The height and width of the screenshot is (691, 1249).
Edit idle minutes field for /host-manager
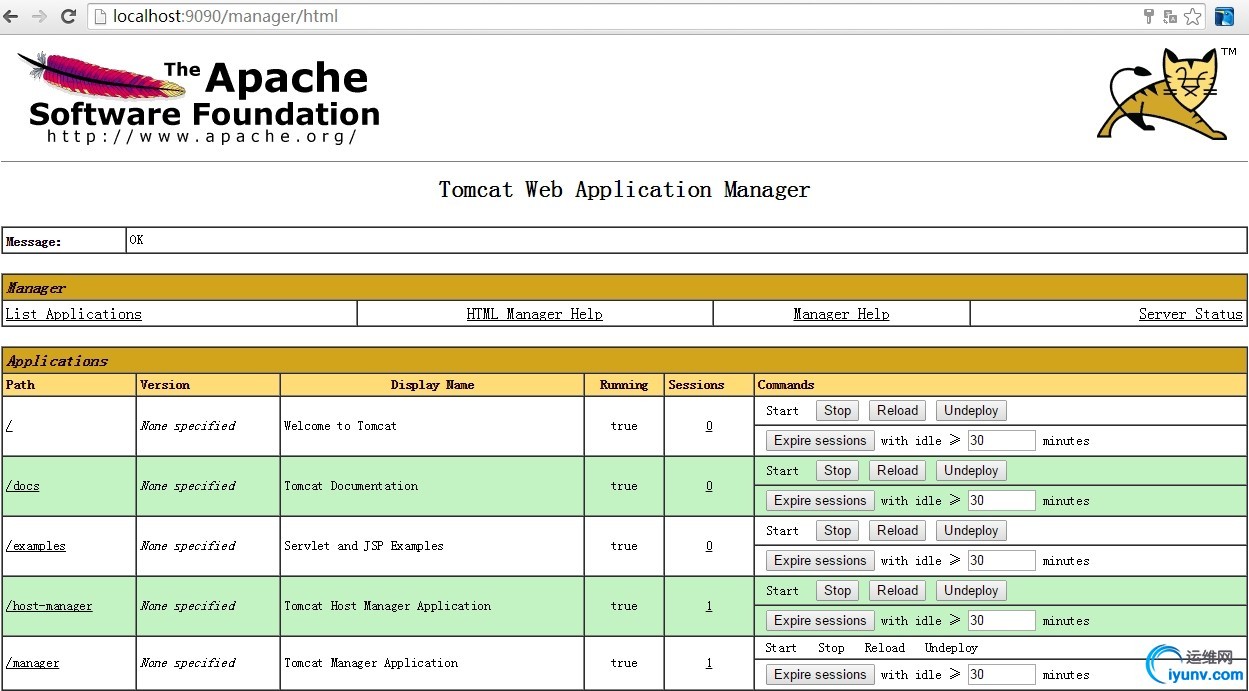[x=1001, y=620]
